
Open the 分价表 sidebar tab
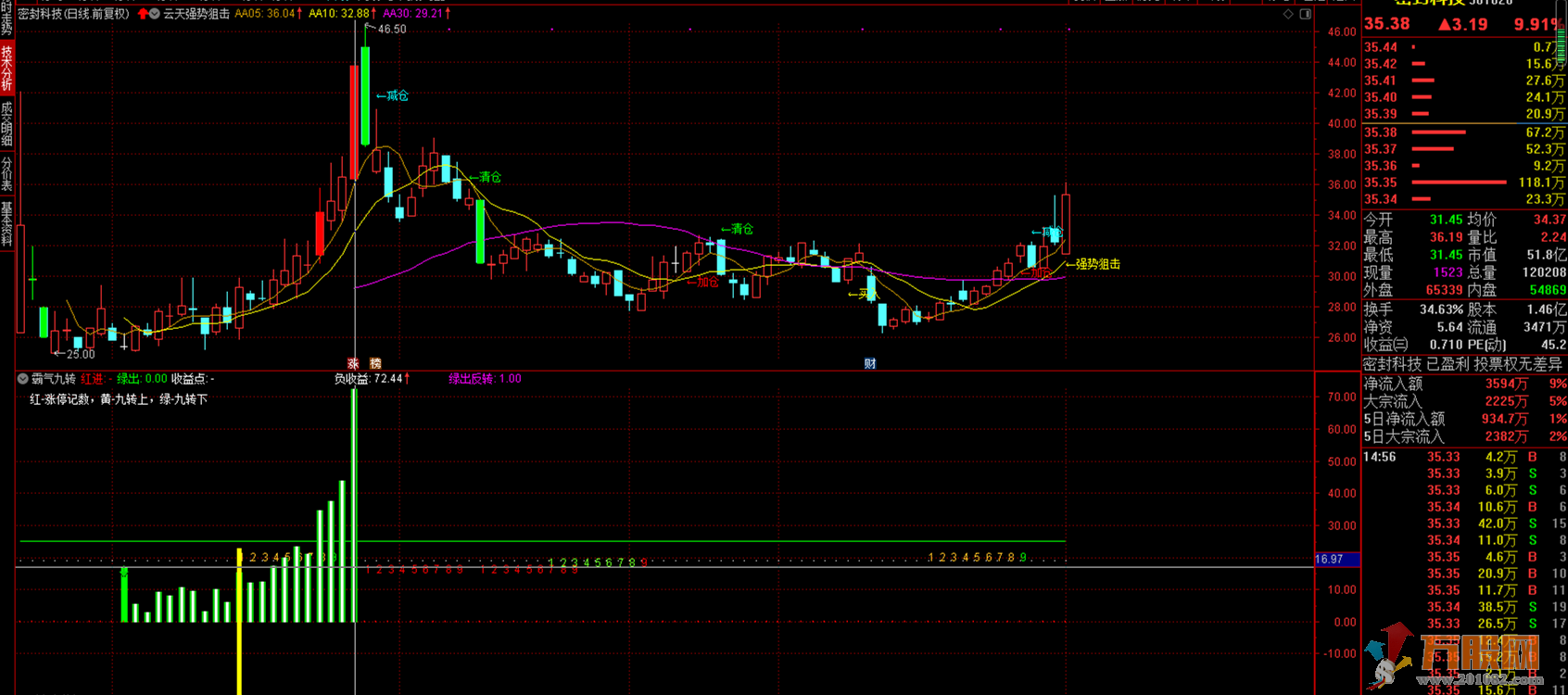click(x=6, y=173)
